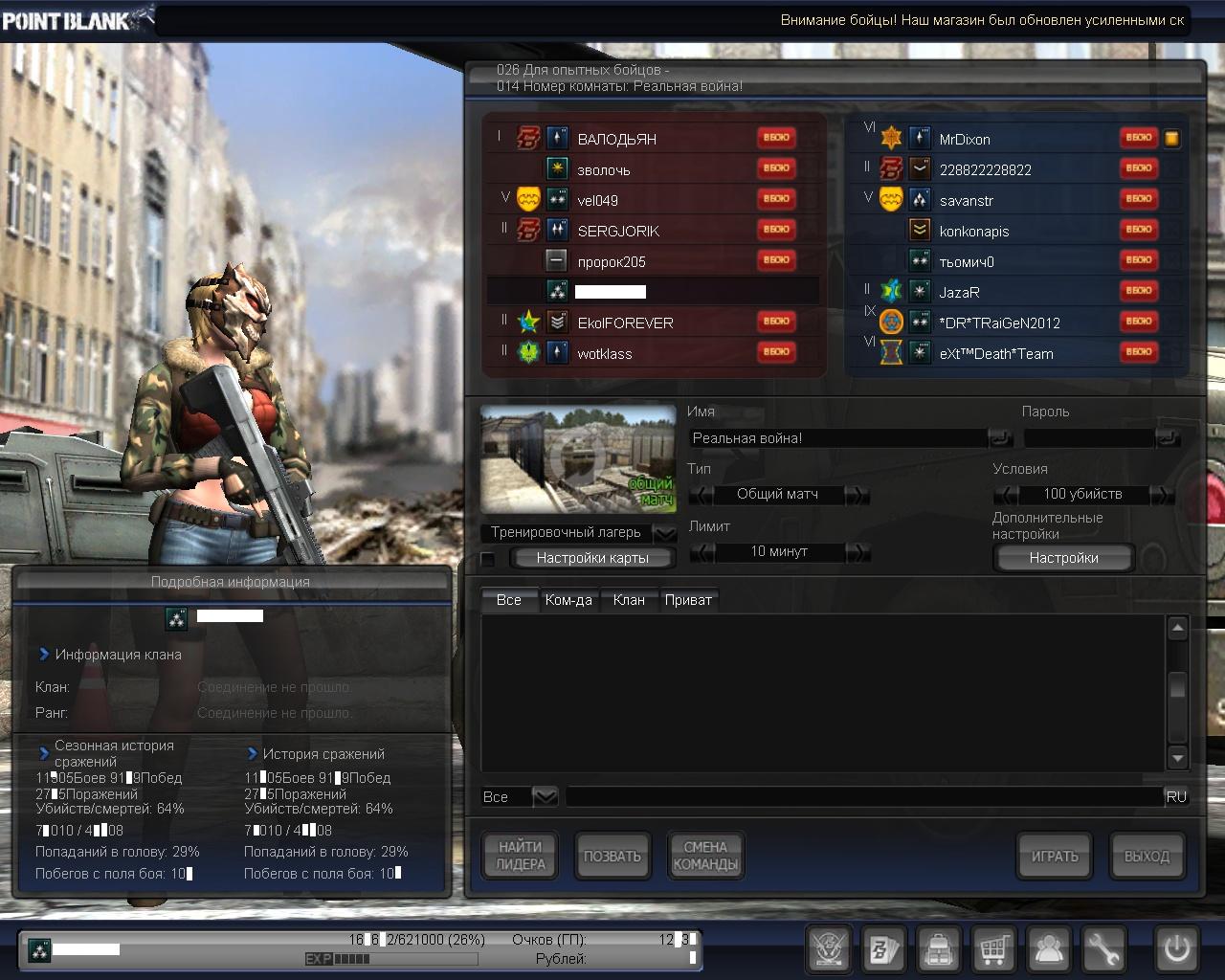Click right arrow for Тип Общий матч
Image resolution: width=1225 pixels, height=980 pixels.
[x=857, y=495]
